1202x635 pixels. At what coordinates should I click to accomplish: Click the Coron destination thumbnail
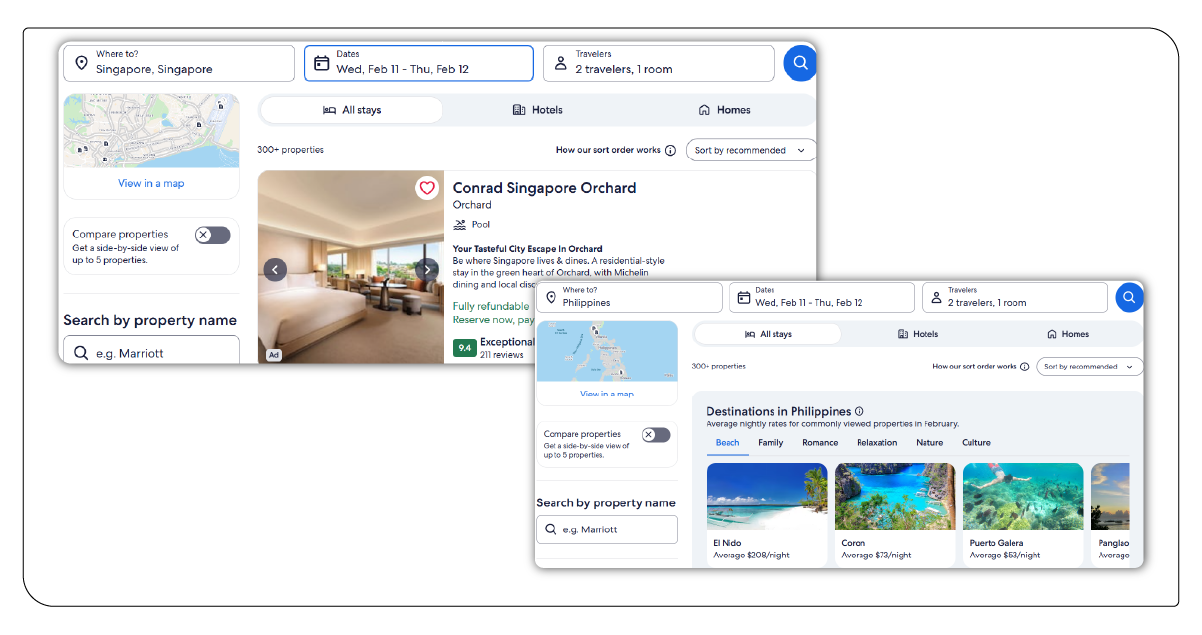click(x=895, y=496)
